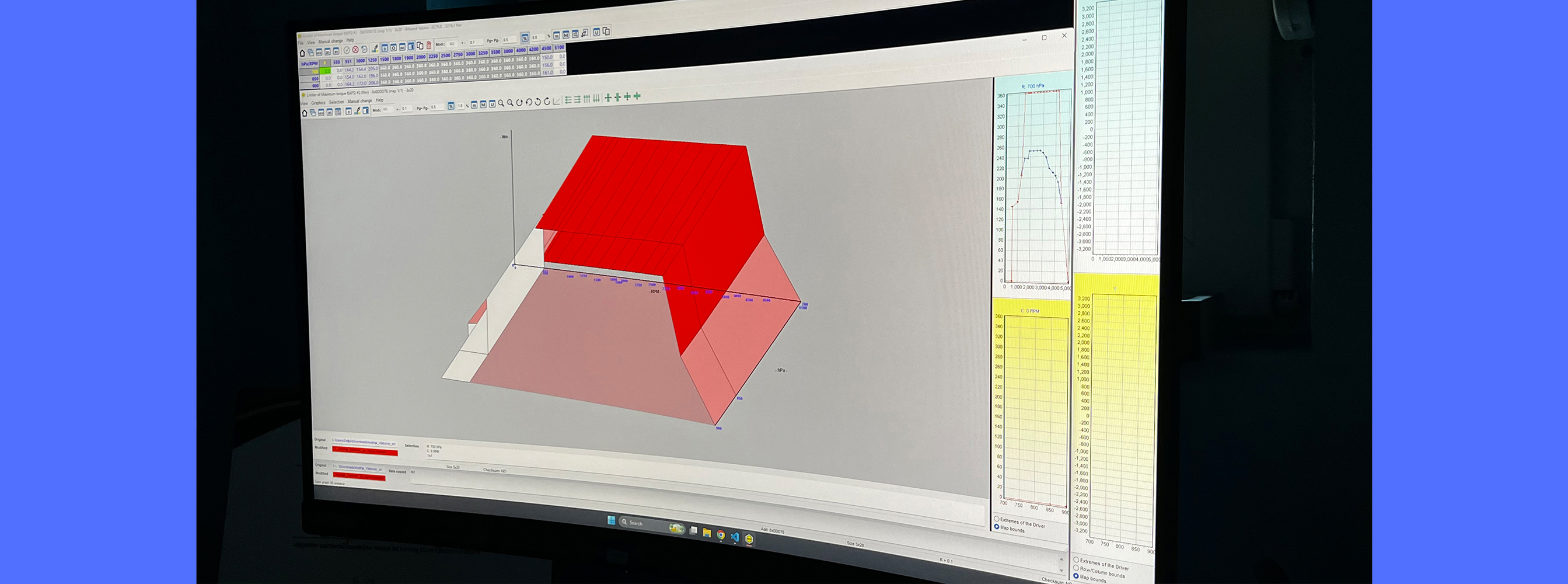1568x584 pixels.
Task: Select the 850 hPa row header
Action: click(x=311, y=79)
